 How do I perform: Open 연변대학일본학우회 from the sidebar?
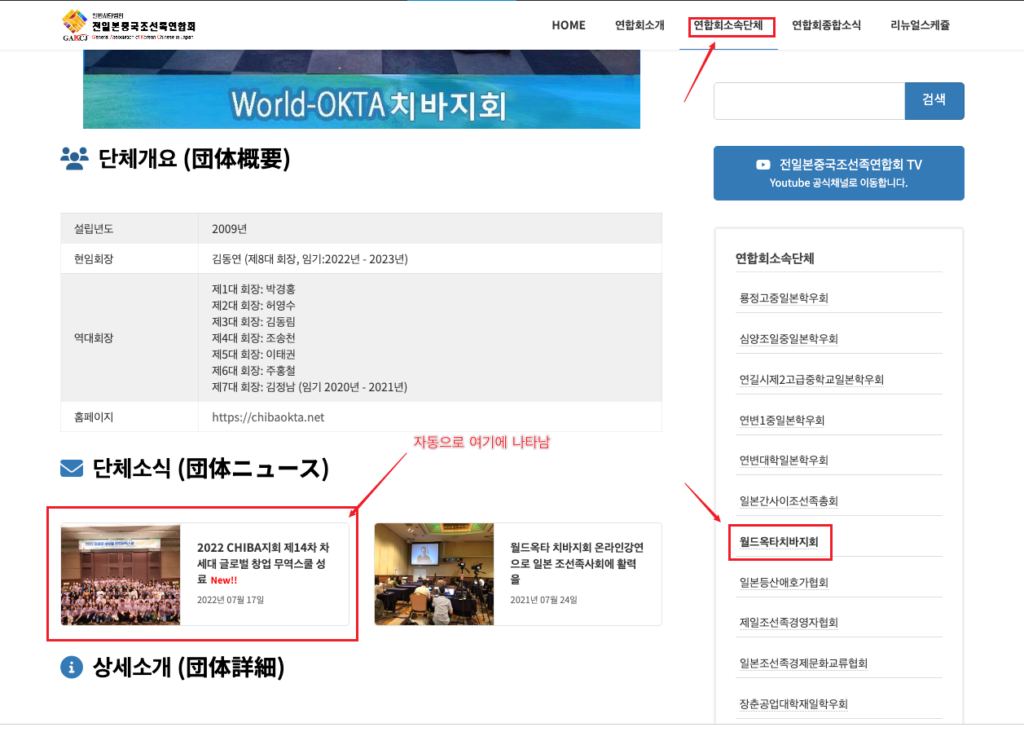[x=783, y=460]
